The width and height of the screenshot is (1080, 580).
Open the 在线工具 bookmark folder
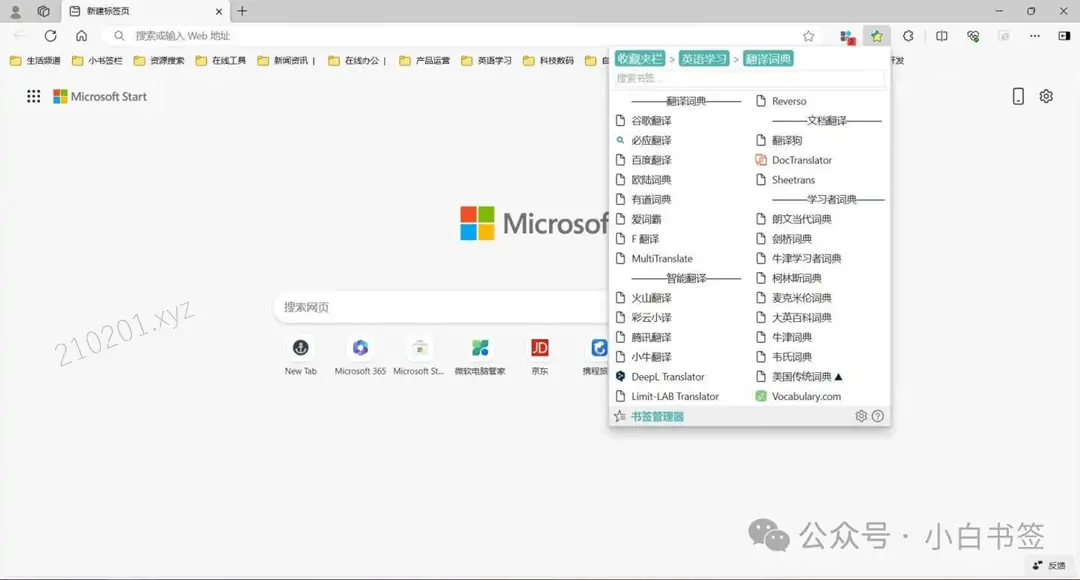point(221,61)
